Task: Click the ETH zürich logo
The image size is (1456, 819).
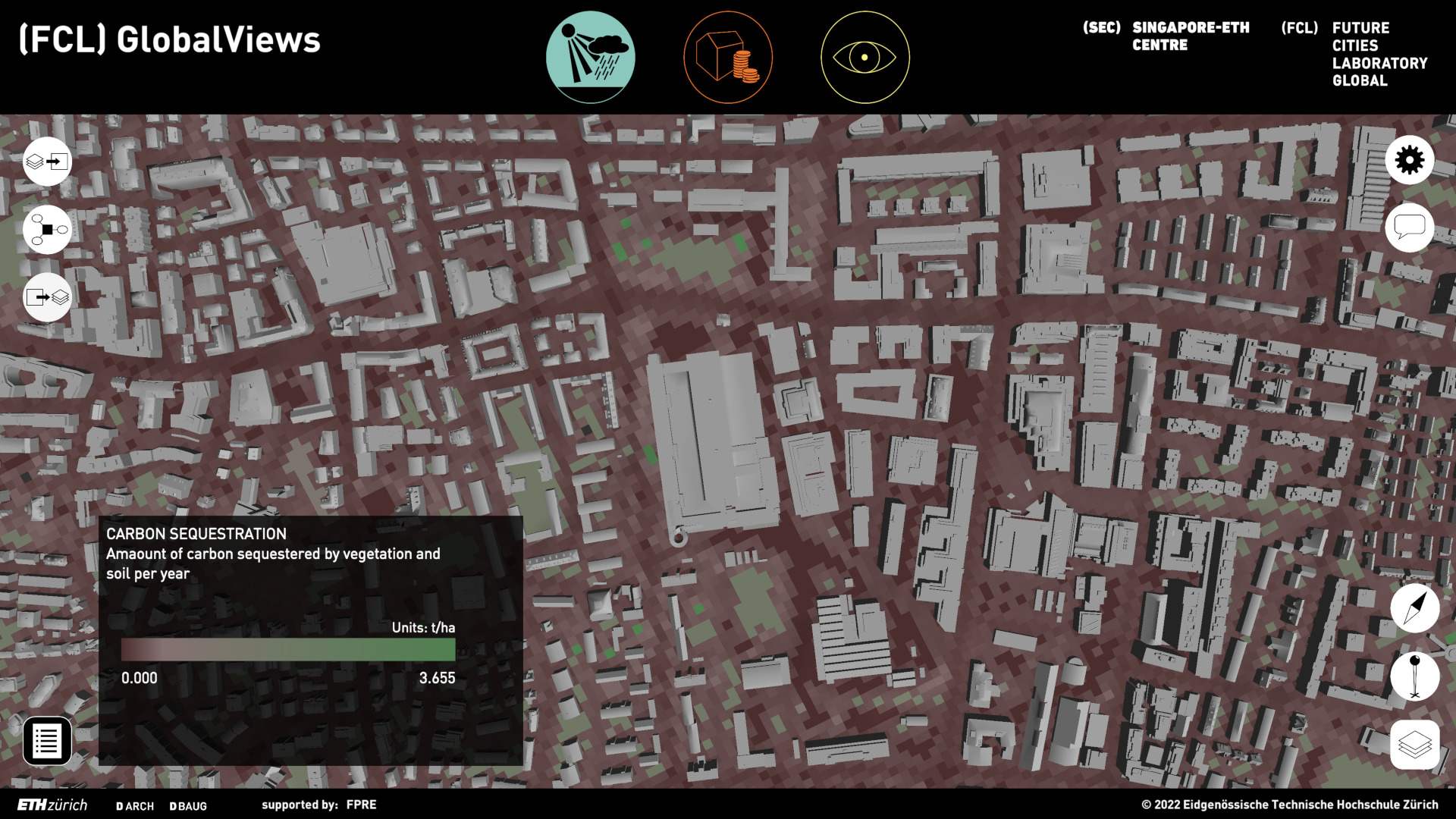Action: tap(52, 805)
